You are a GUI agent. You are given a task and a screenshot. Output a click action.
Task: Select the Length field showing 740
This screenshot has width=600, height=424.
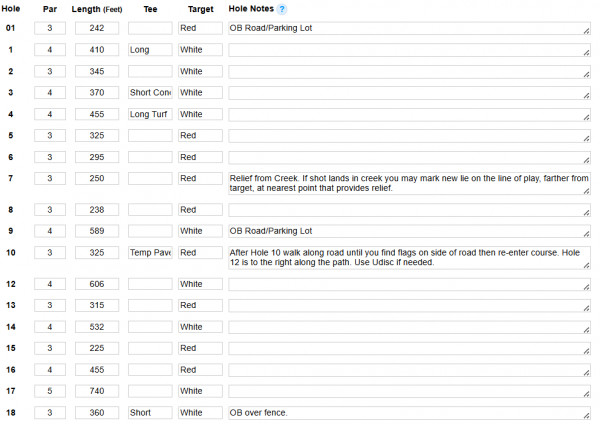point(97,391)
